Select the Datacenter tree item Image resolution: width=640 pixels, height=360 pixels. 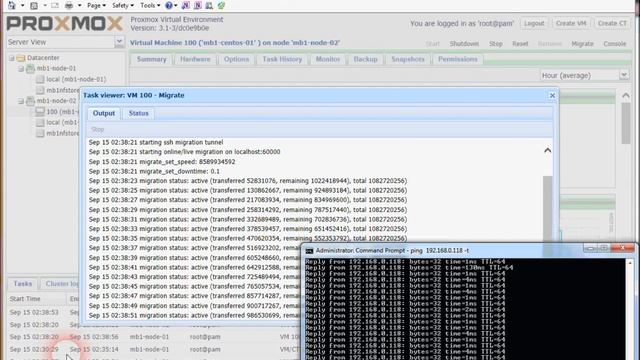[43, 58]
